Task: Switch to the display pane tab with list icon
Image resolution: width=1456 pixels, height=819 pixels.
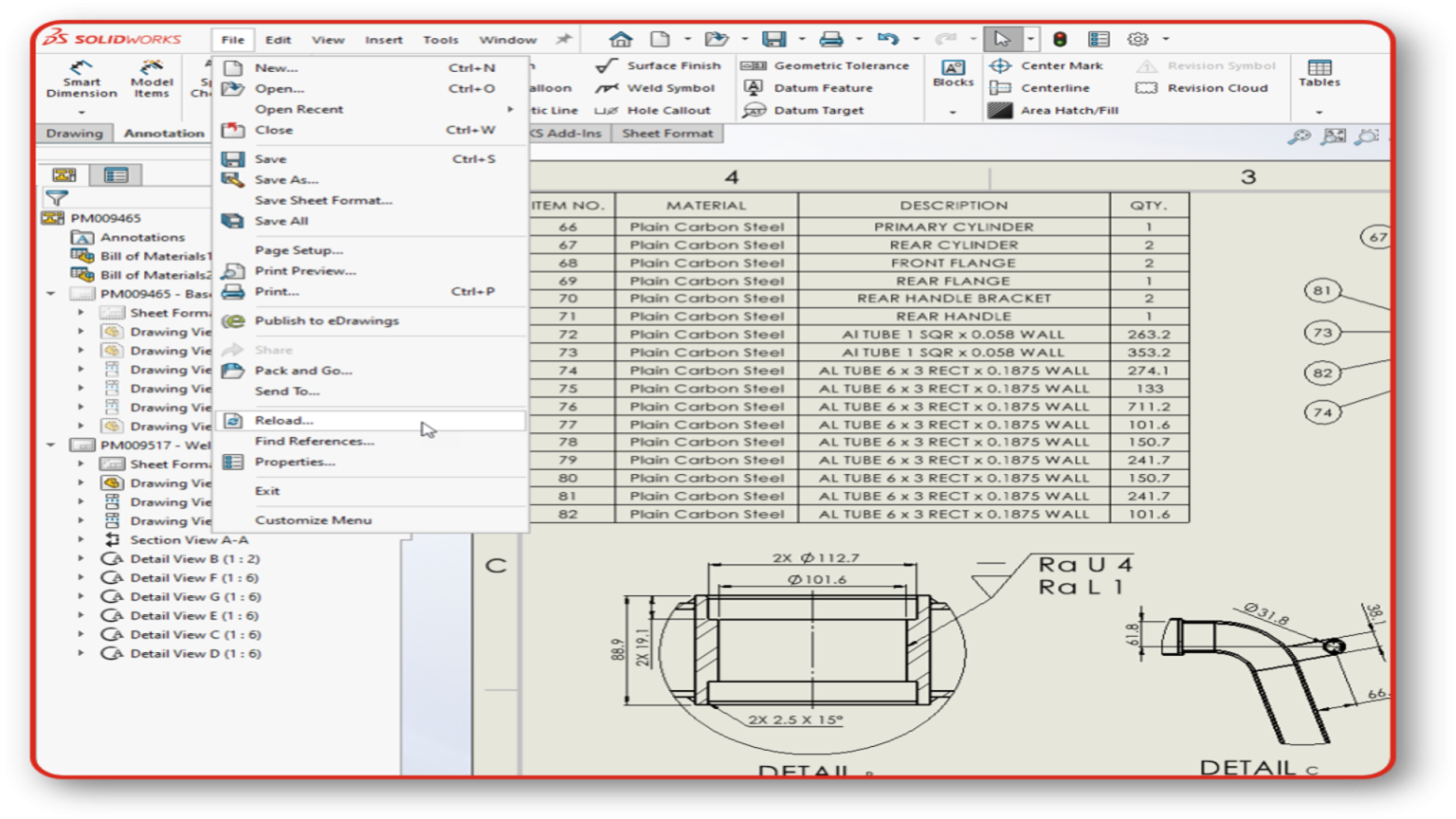Action: pyautogui.click(x=115, y=174)
